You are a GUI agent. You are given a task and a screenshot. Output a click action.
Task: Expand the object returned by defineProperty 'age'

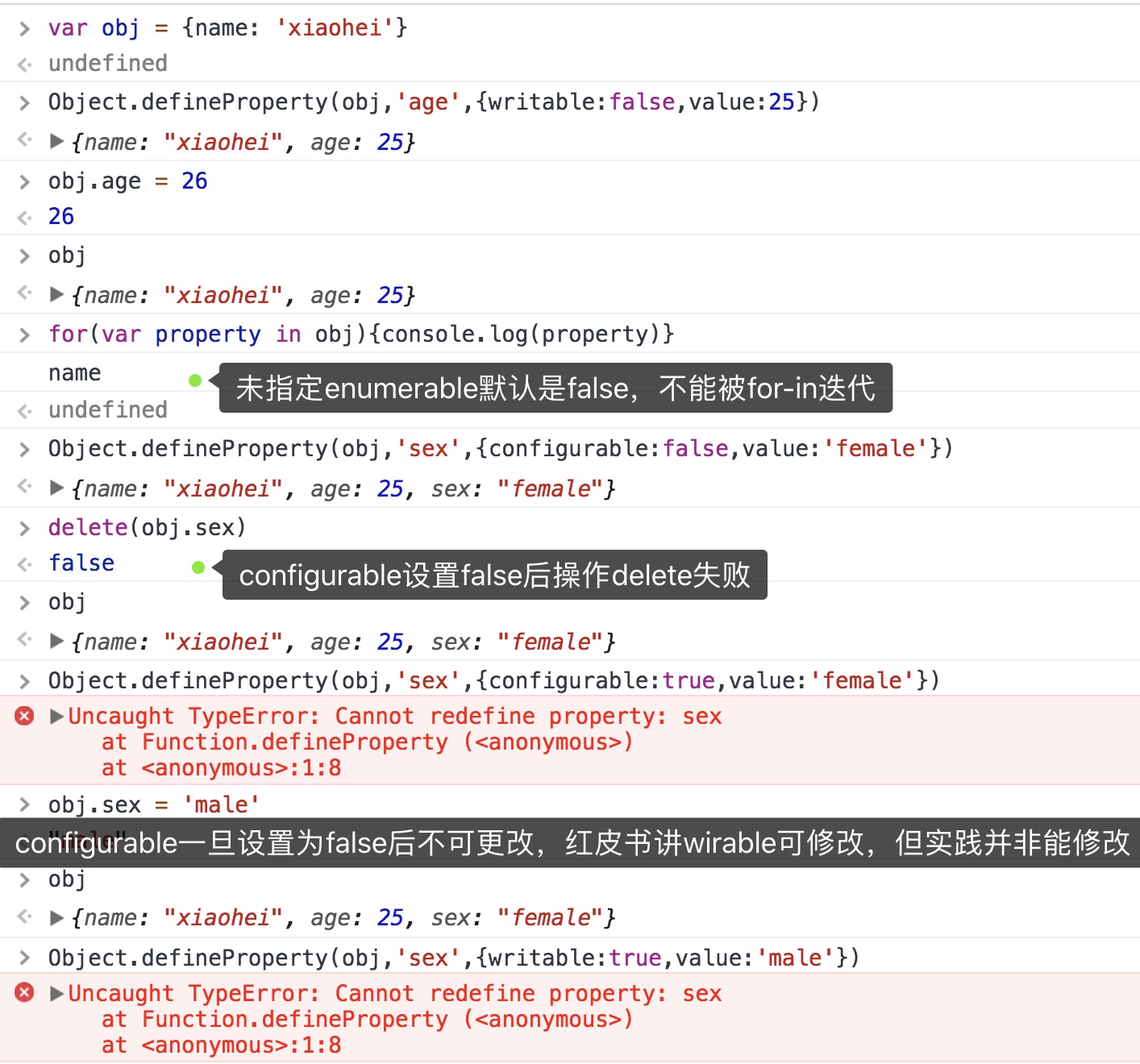tap(57, 142)
